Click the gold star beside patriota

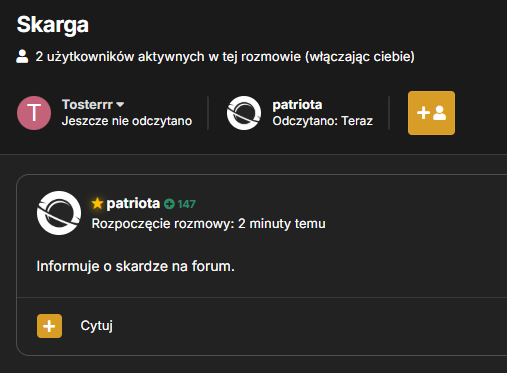point(97,203)
